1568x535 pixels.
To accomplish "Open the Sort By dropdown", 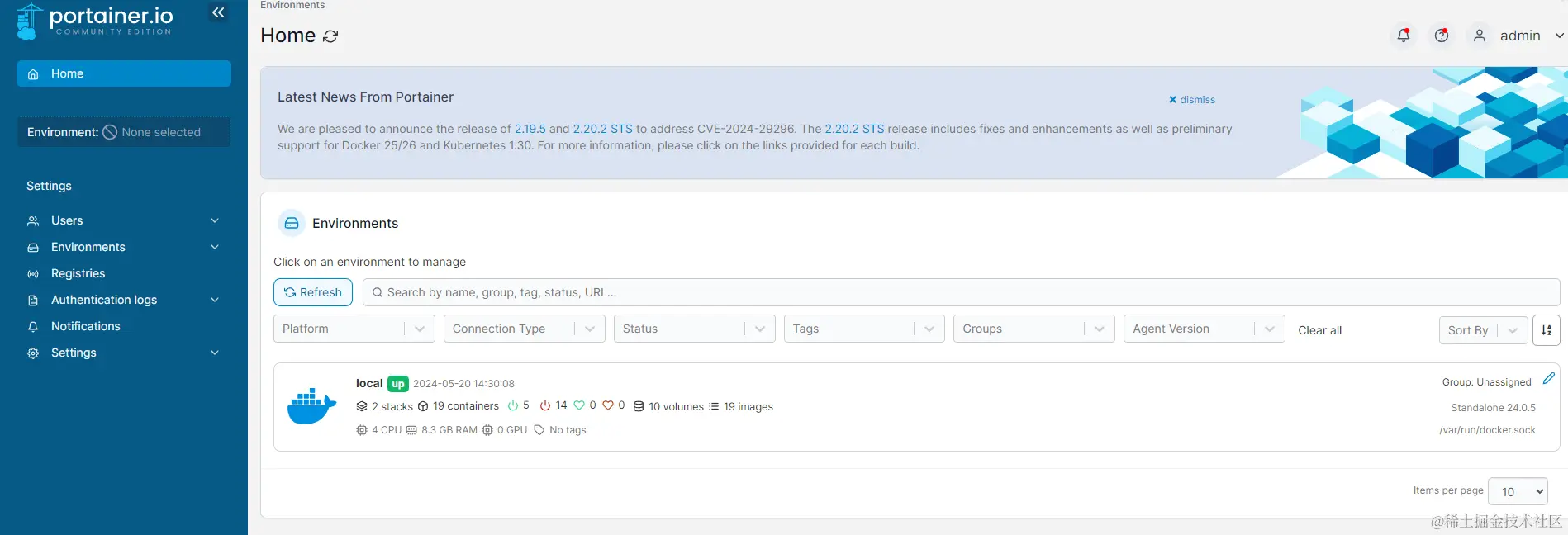I will (1484, 330).
